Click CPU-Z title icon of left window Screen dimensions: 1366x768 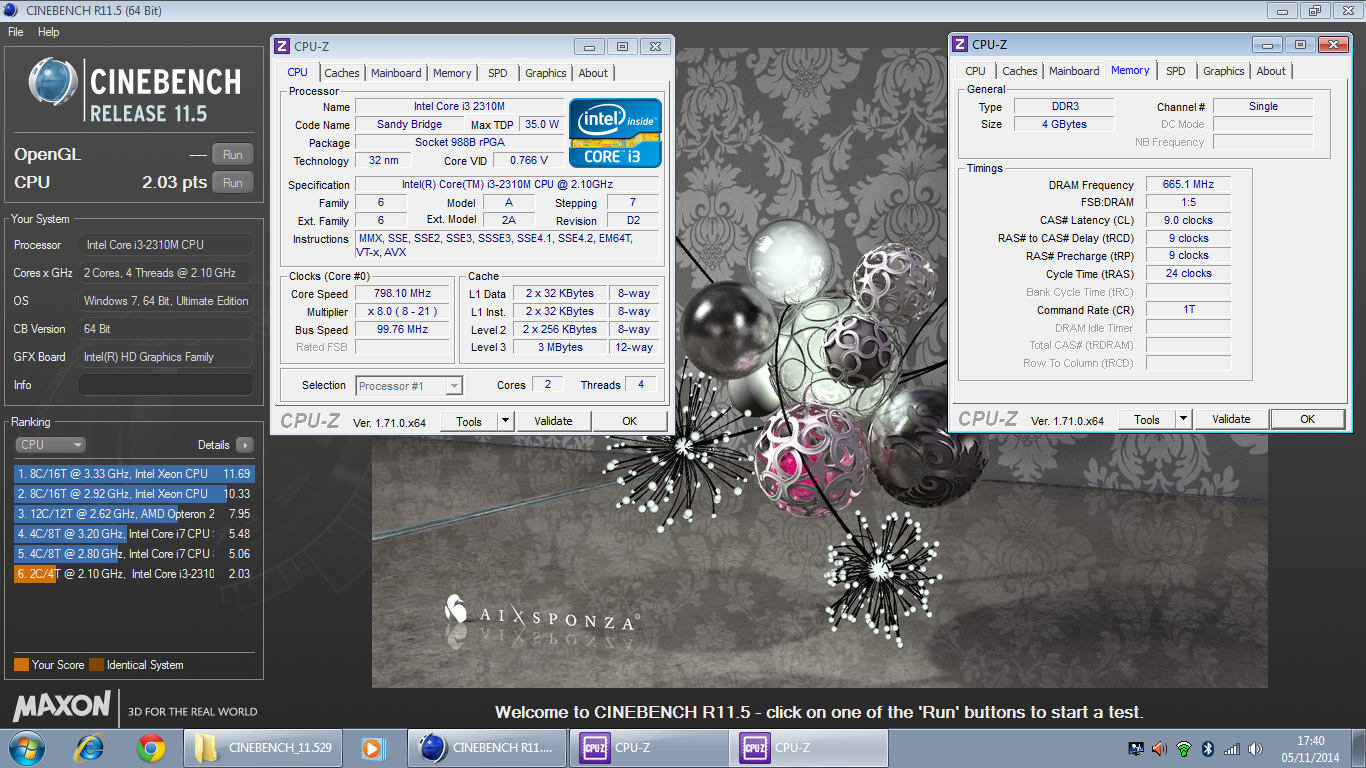[x=282, y=46]
